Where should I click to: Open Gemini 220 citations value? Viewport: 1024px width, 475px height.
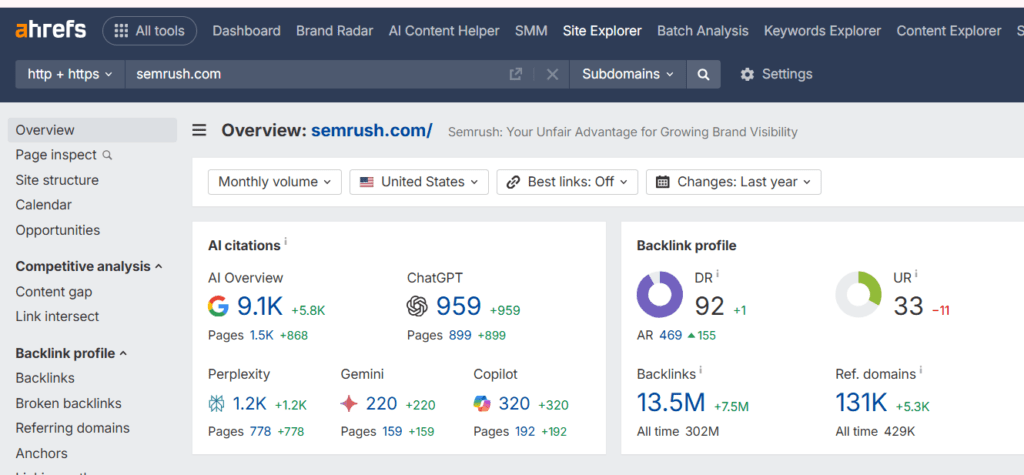[x=381, y=404]
